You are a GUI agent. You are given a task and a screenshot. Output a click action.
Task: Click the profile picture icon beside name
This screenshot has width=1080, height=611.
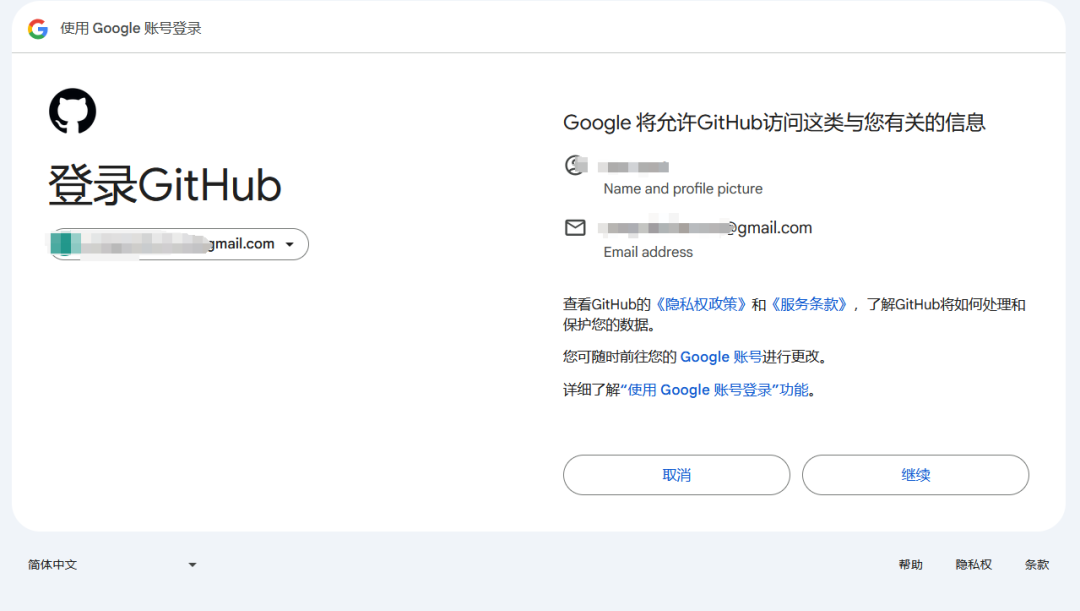pyautogui.click(x=576, y=165)
